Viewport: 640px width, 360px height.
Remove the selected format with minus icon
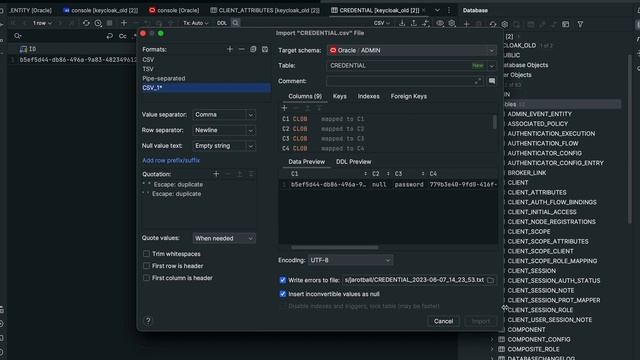[241, 49]
